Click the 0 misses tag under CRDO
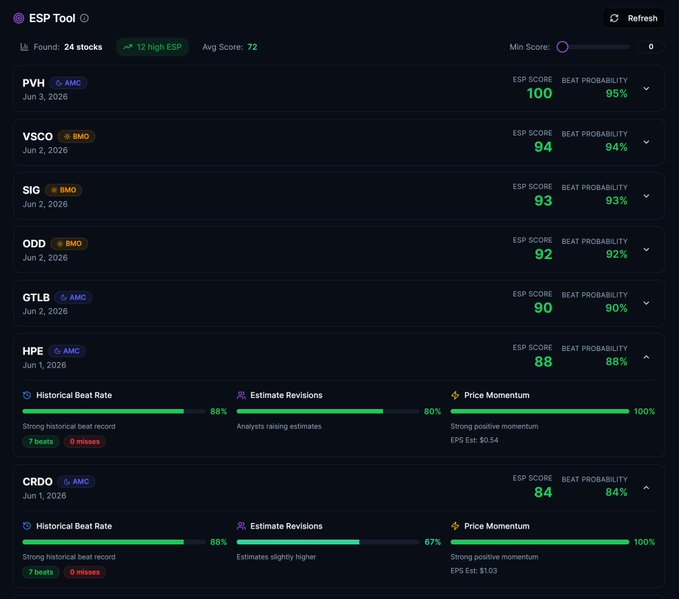Screen dimensions: 679x599 [x=85, y=572]
